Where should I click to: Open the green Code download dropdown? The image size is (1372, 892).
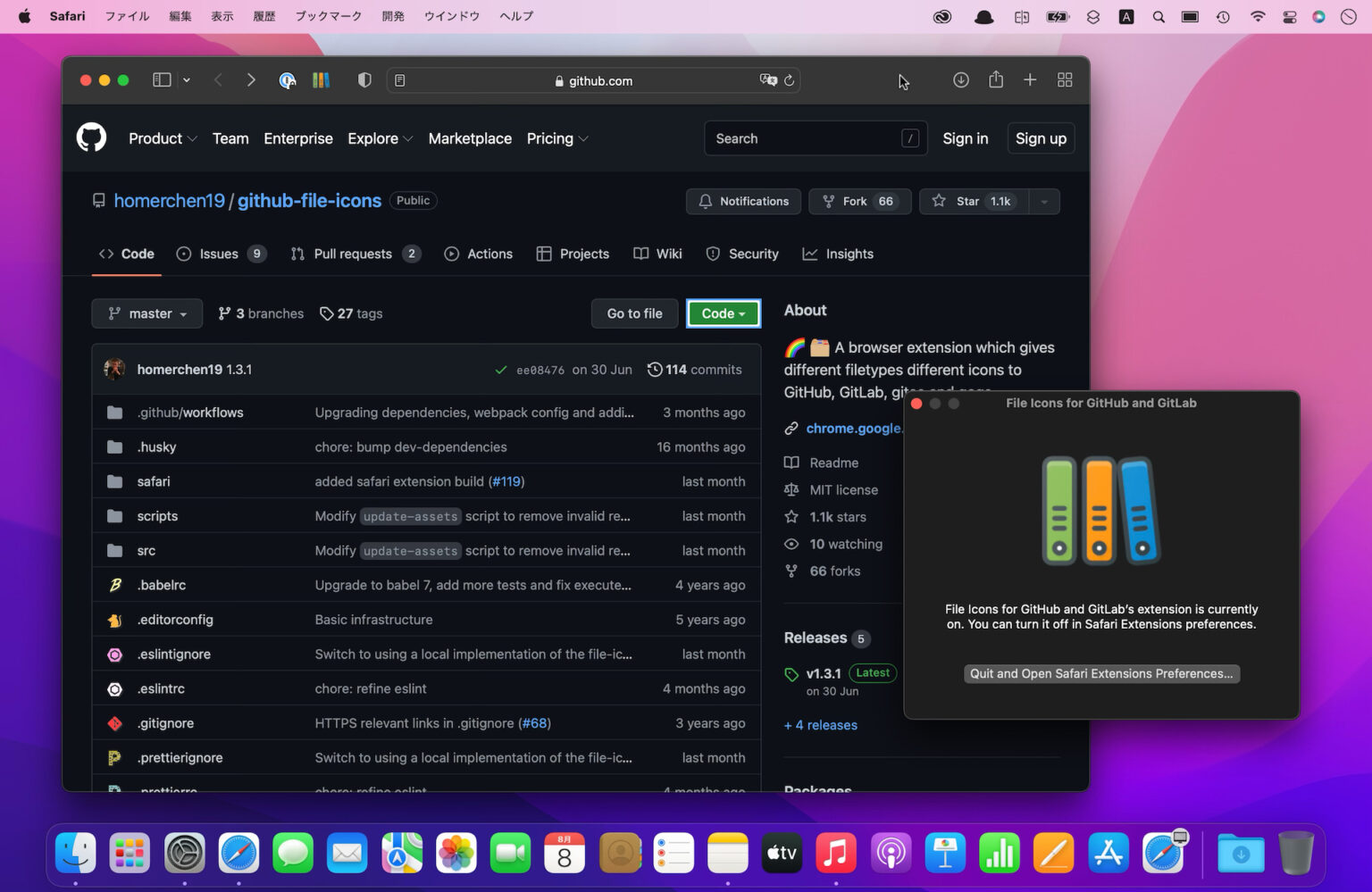723,313
